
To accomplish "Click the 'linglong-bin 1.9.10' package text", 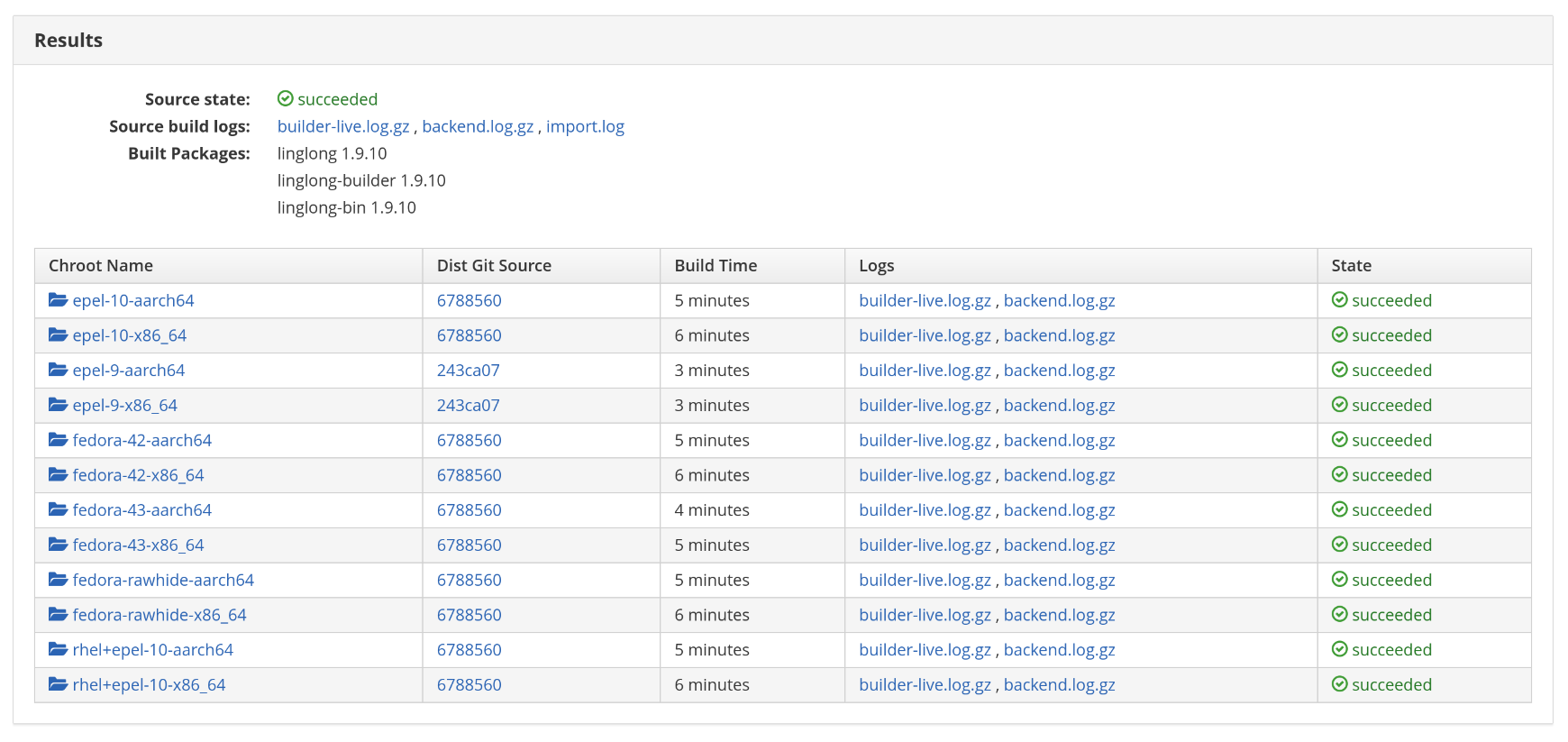I will (347, 207).
